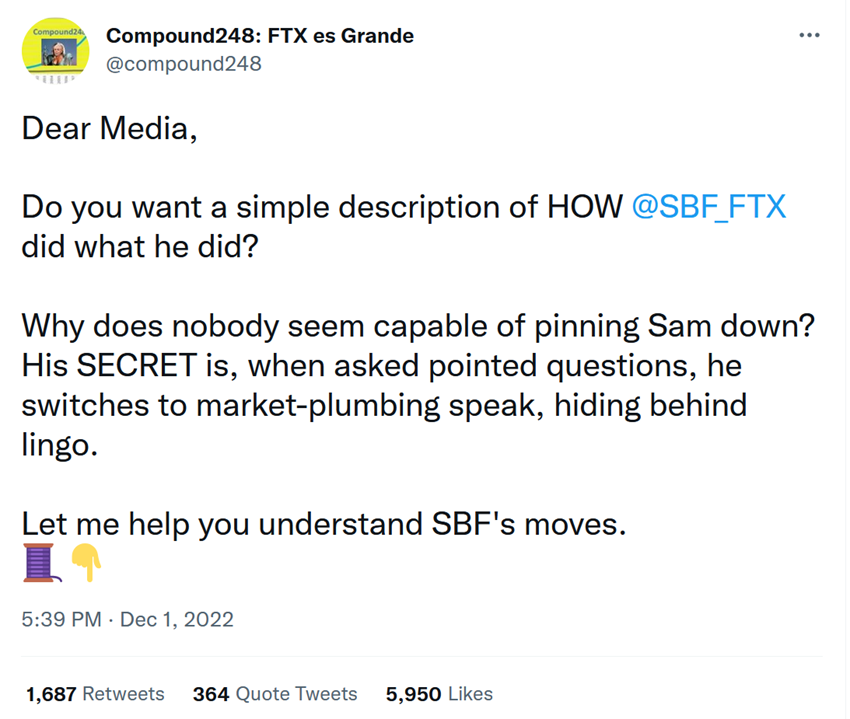
Task: Open the Compound248: FTX es Grande profile name
Action: tap(260, 36)
